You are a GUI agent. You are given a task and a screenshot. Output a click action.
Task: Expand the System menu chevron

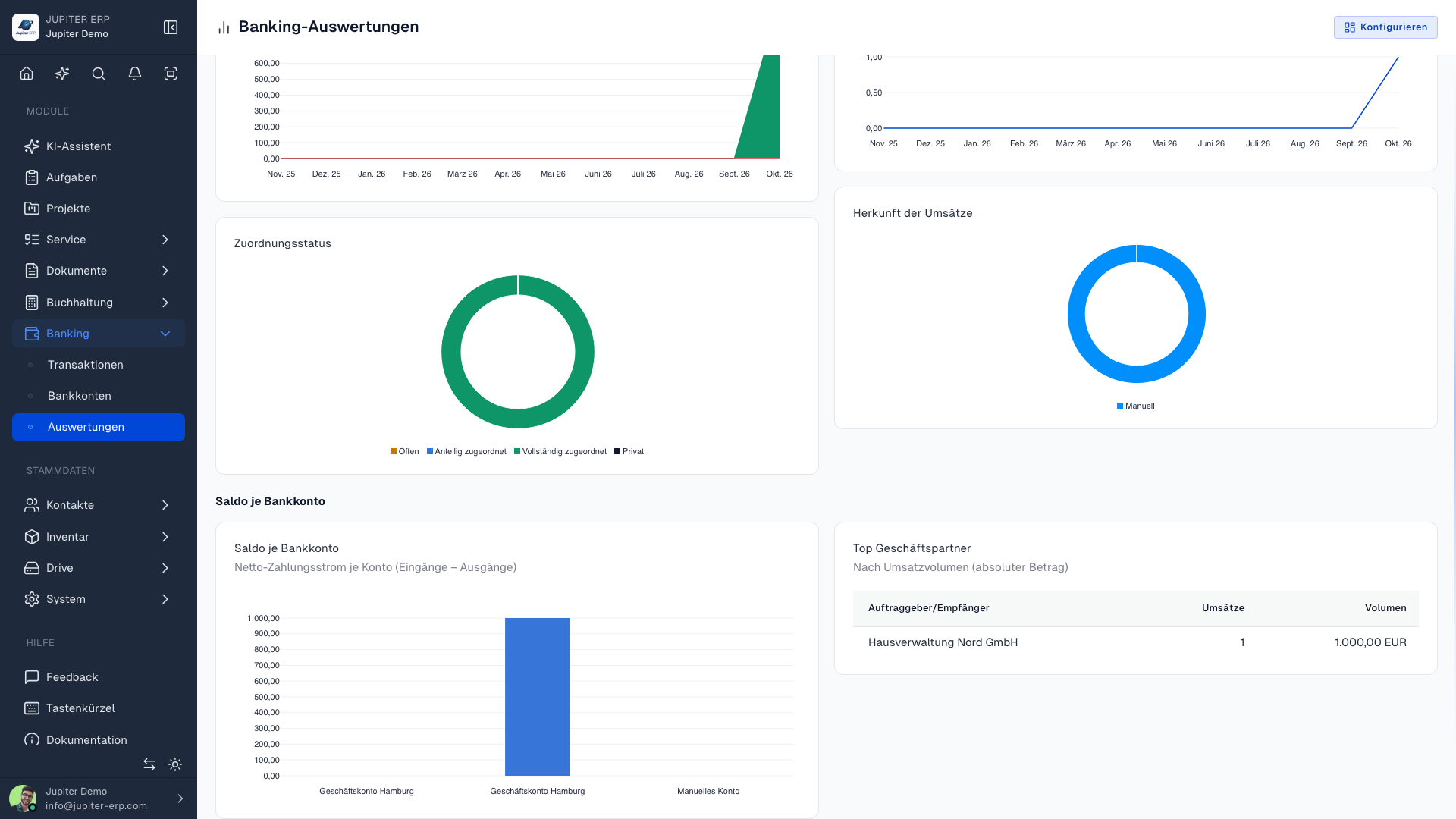165,599
